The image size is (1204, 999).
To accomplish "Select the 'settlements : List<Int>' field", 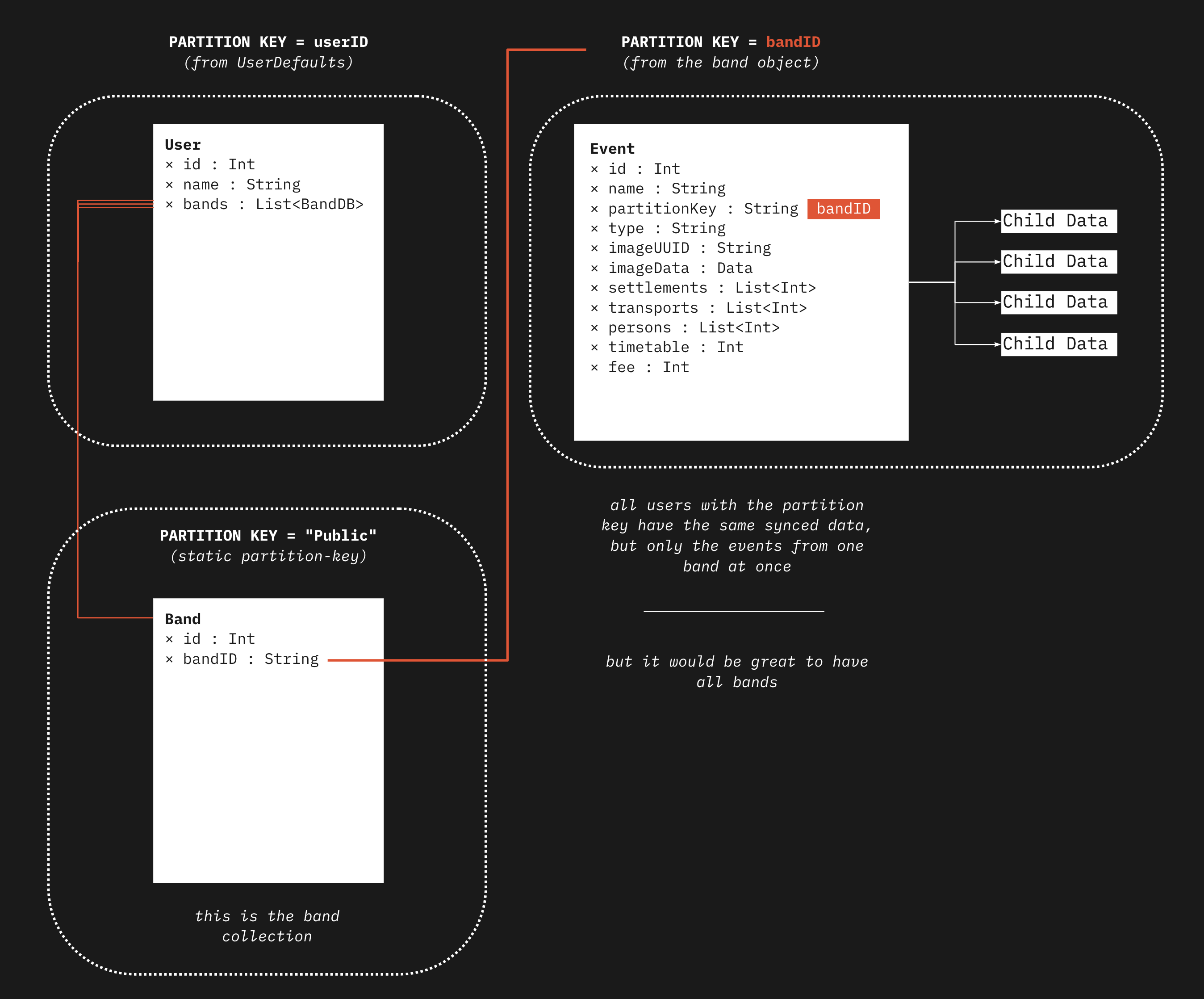I will (711, 288).
